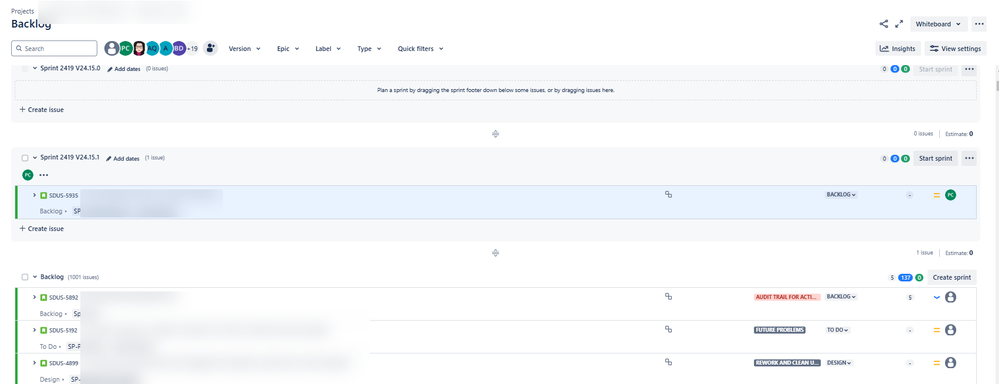Viewport: 999px width, 384px height.
Task: Filter by the PC avatar in toolbar
Action: [x=126, y=48]
